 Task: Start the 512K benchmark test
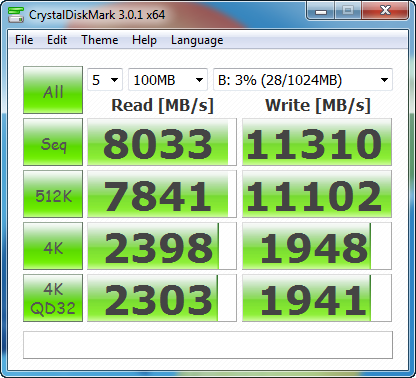[x=53, y=194]
